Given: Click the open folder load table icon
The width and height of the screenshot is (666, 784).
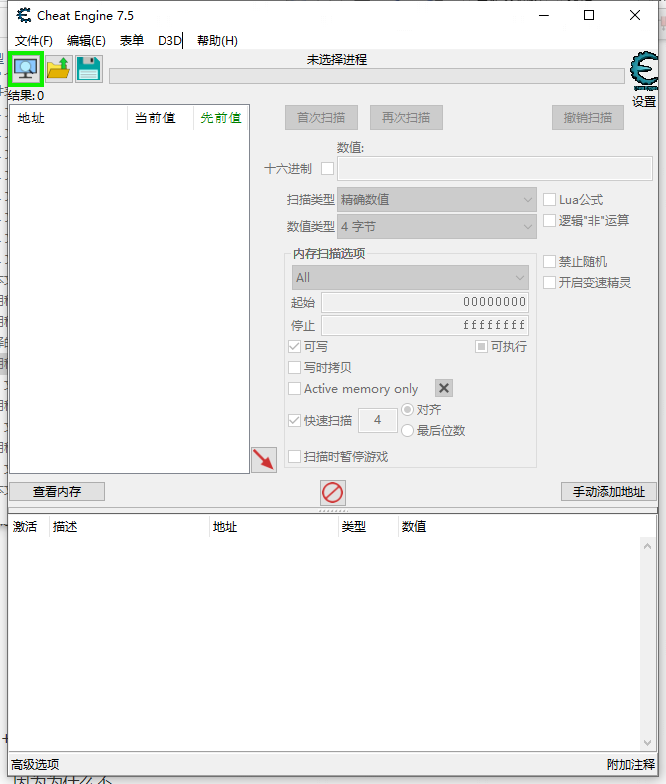Looking at the screenshot, I should (x=58, y=69).
